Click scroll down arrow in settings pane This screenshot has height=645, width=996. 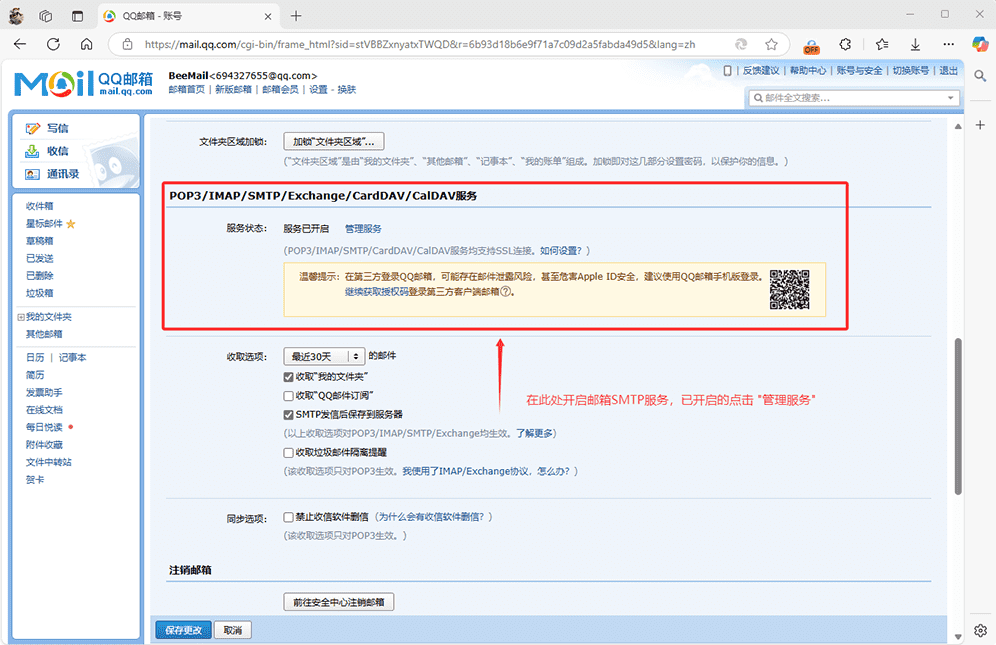(x=958, y=637)
